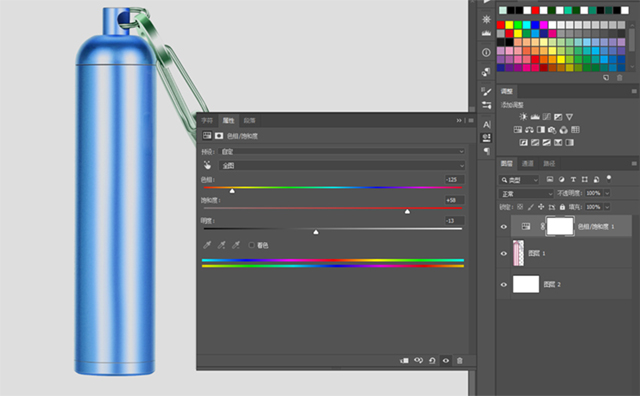Add a Photo Filter adjustment (camera icon)
Image resolution: width=640 pixels, height=396 pixels.
(552, 130)
